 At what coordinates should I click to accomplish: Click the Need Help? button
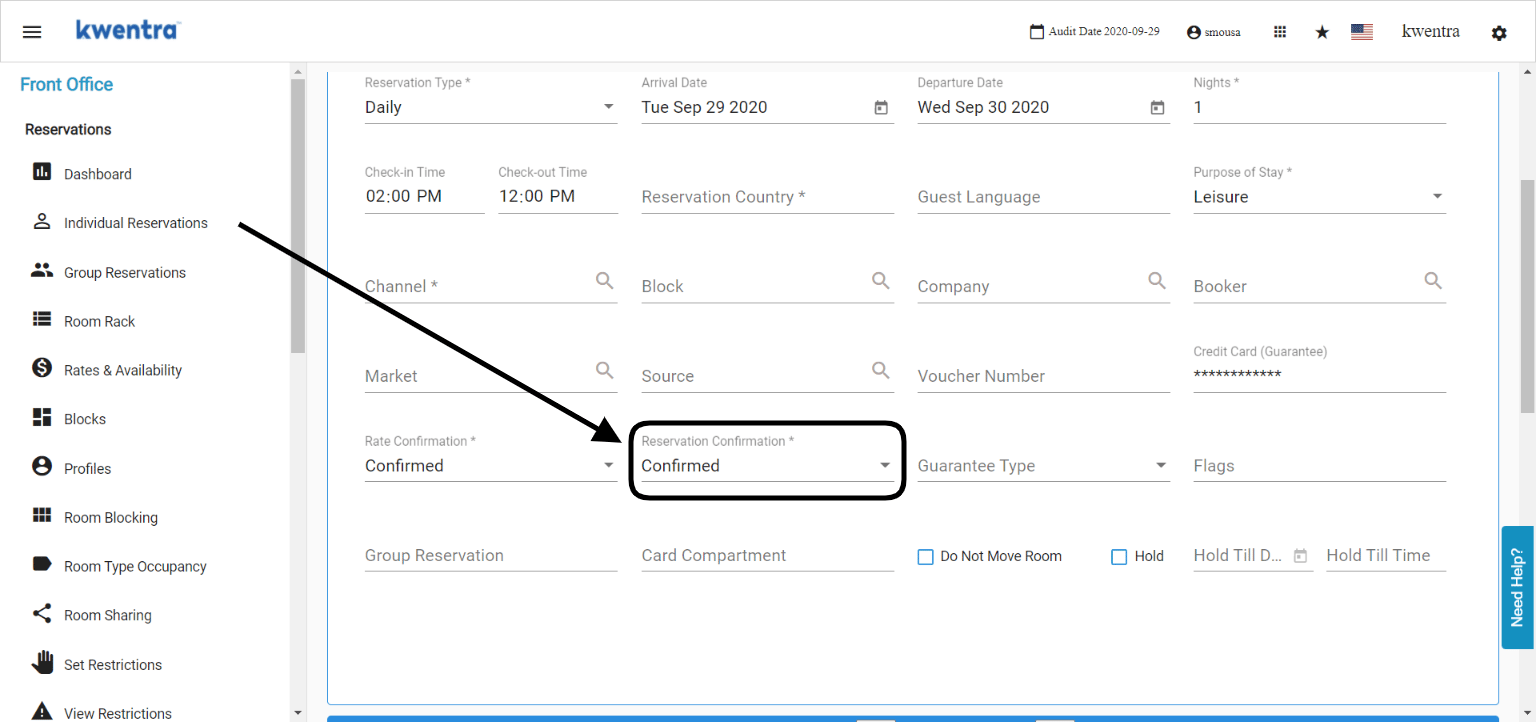[x=1518, y=587]
